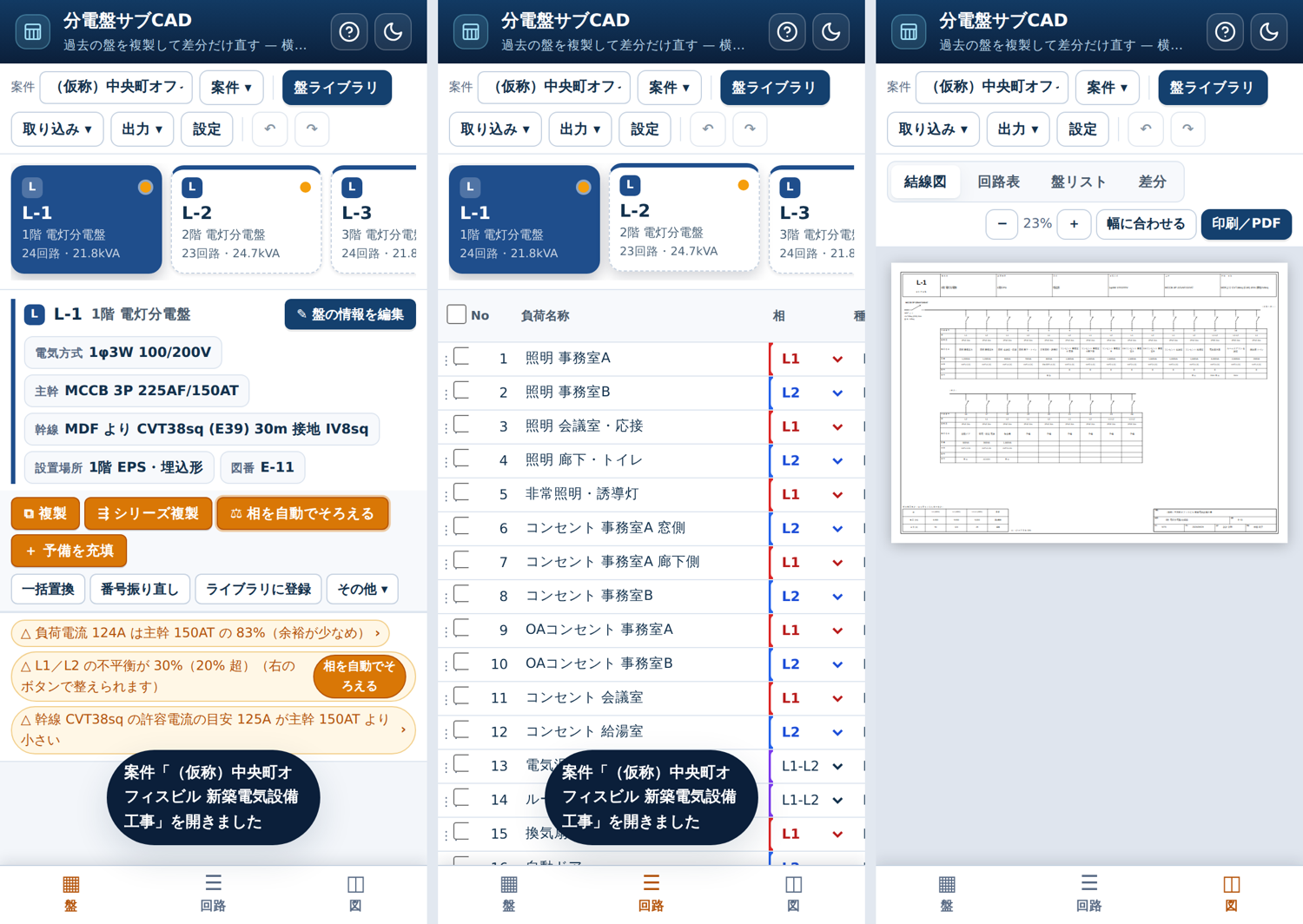Click the redo arrow in the left panel
1303x924 pixels.
(x=312, y=129)
